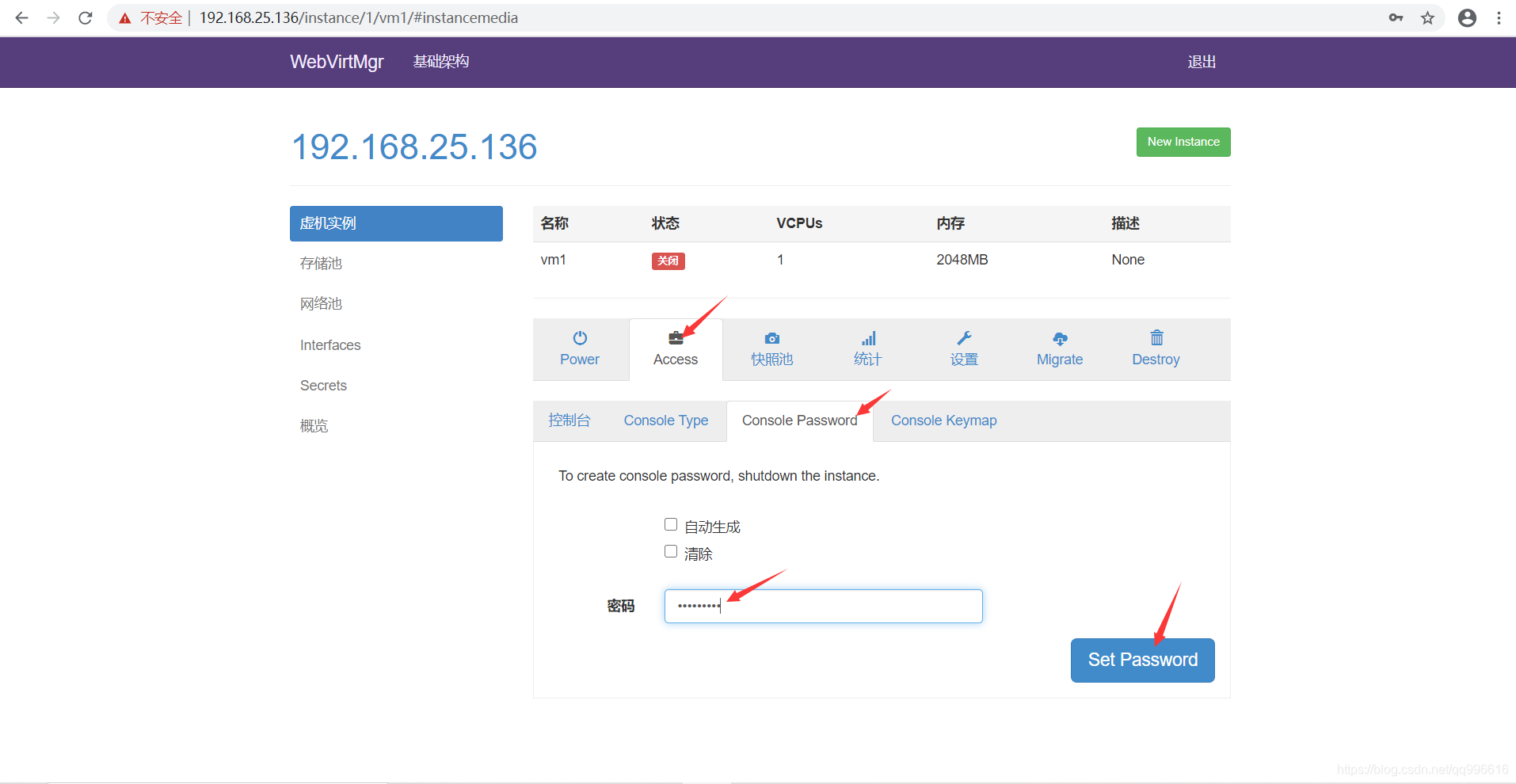Open the browser profile avatar
The width and height of the screenshot is (1516, 784).
pyautogui.click(x=1467, y=17)
